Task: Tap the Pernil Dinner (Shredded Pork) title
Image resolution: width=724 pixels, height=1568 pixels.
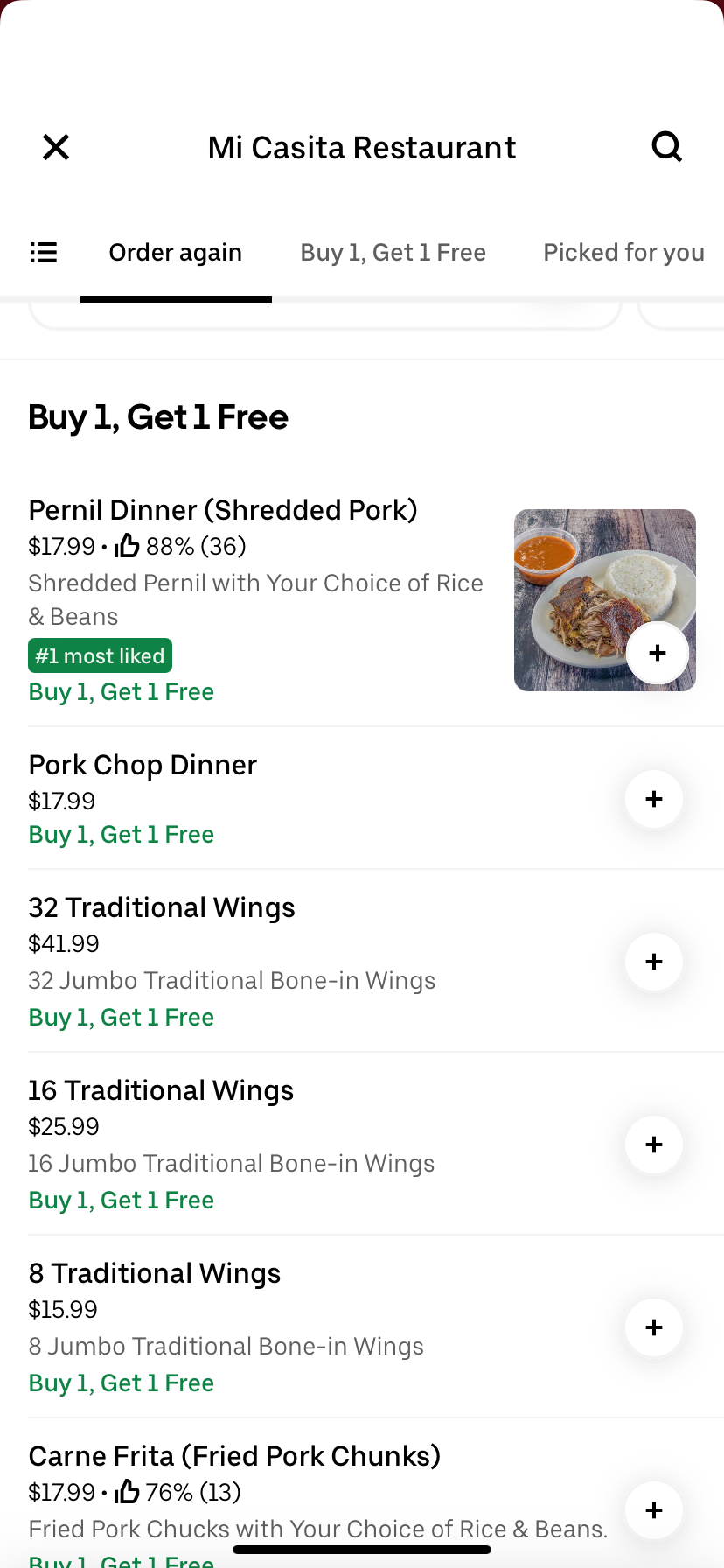Action: click(x=223, y=510)
